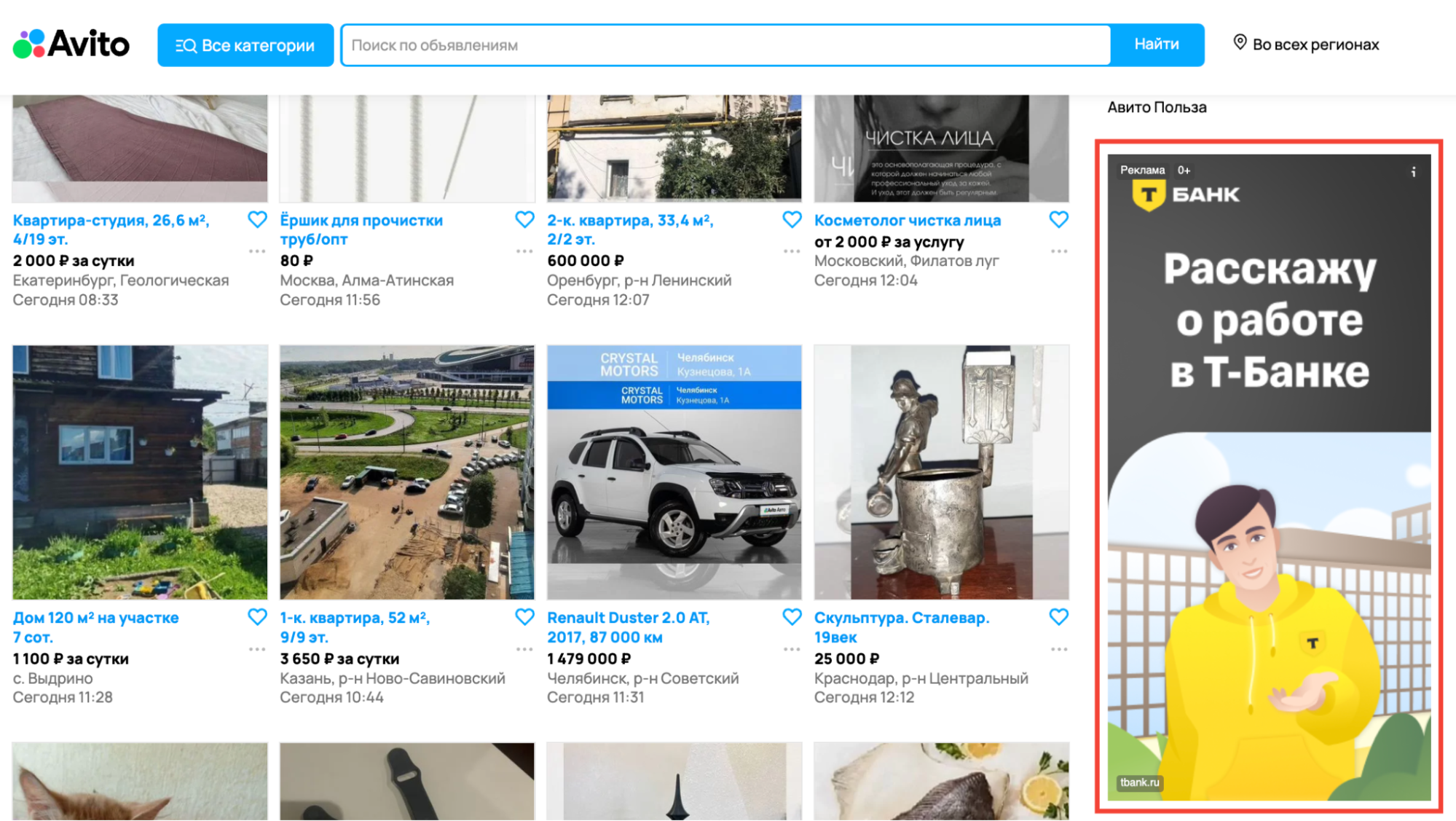Open the Скульптура. Сталевар. 19век title
The image size is (1456, 821).
click(x=902, y=627)
